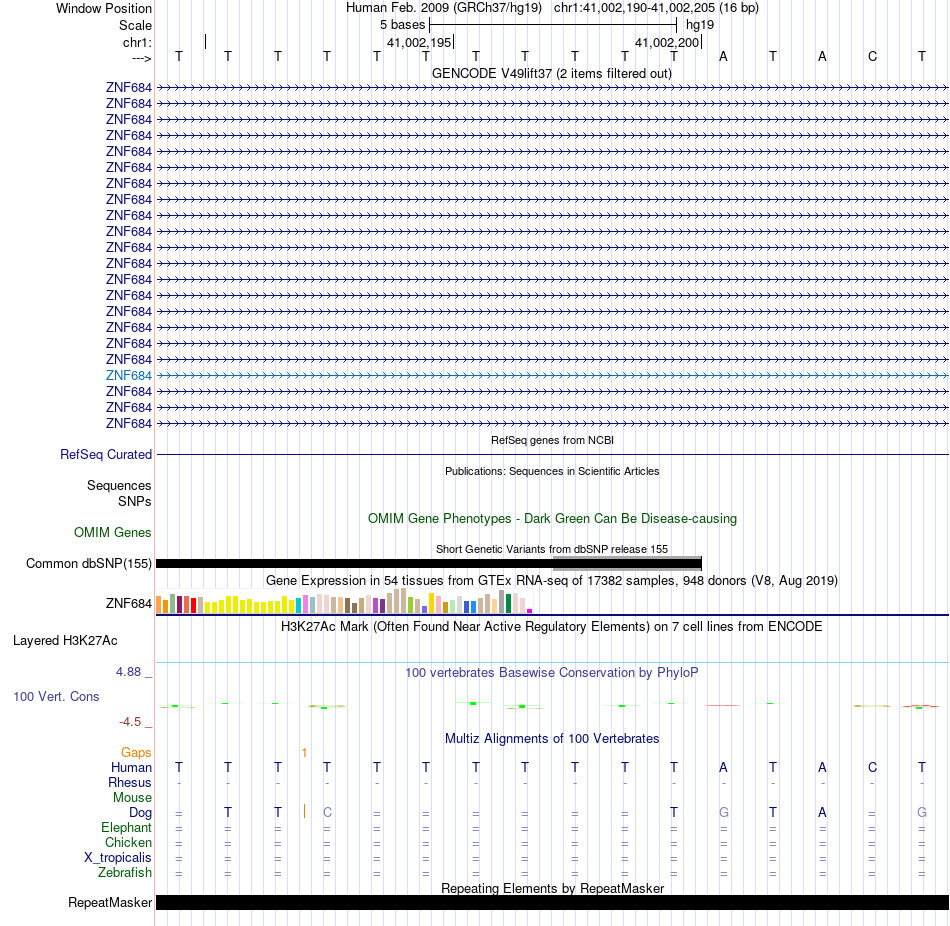Open the H3K27Ac Mark ENCODE track title
The image size is (950, 926).
coord(552,627)
